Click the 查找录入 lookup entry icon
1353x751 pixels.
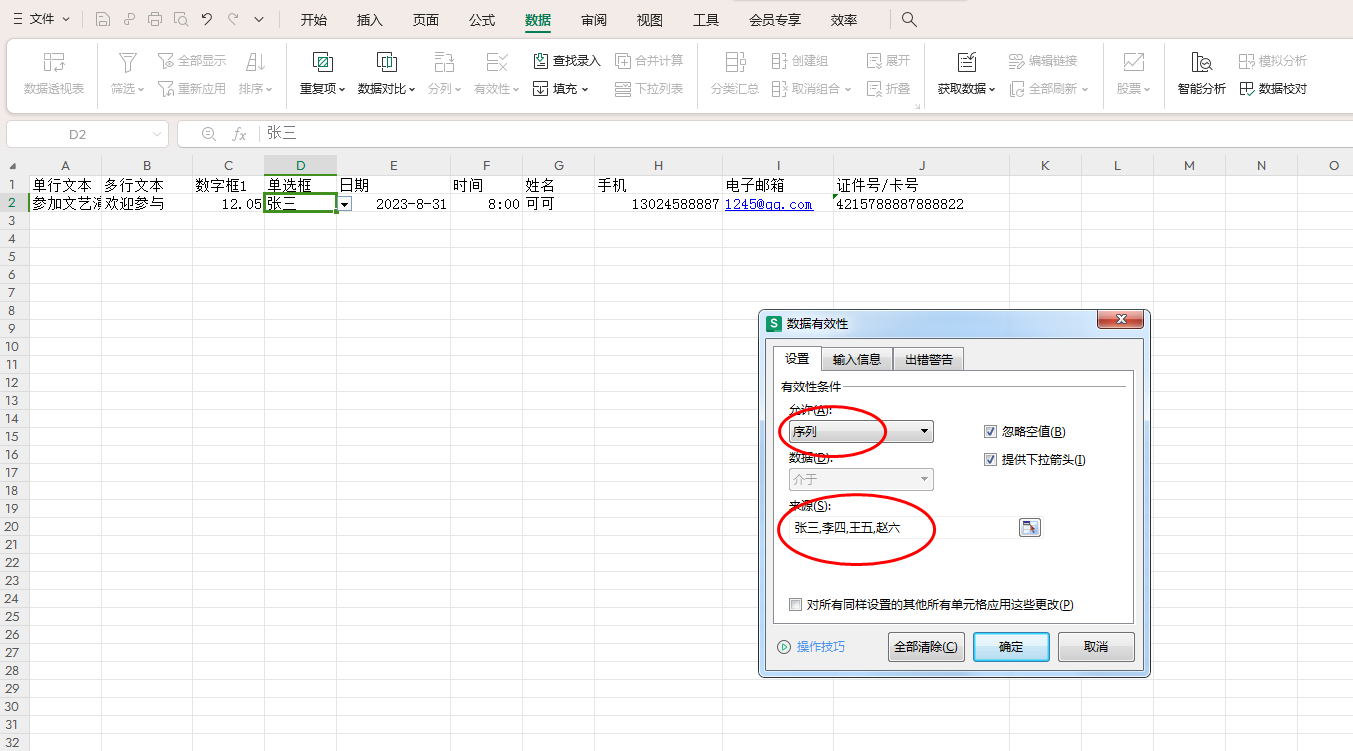point(541,61)
